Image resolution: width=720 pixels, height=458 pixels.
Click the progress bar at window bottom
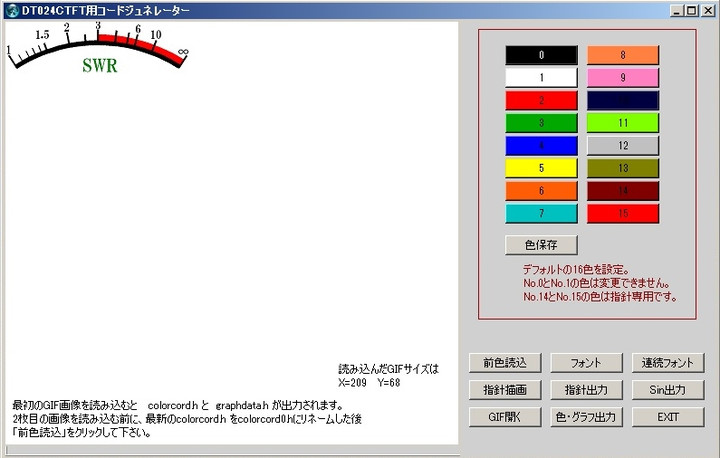[232, 450]
